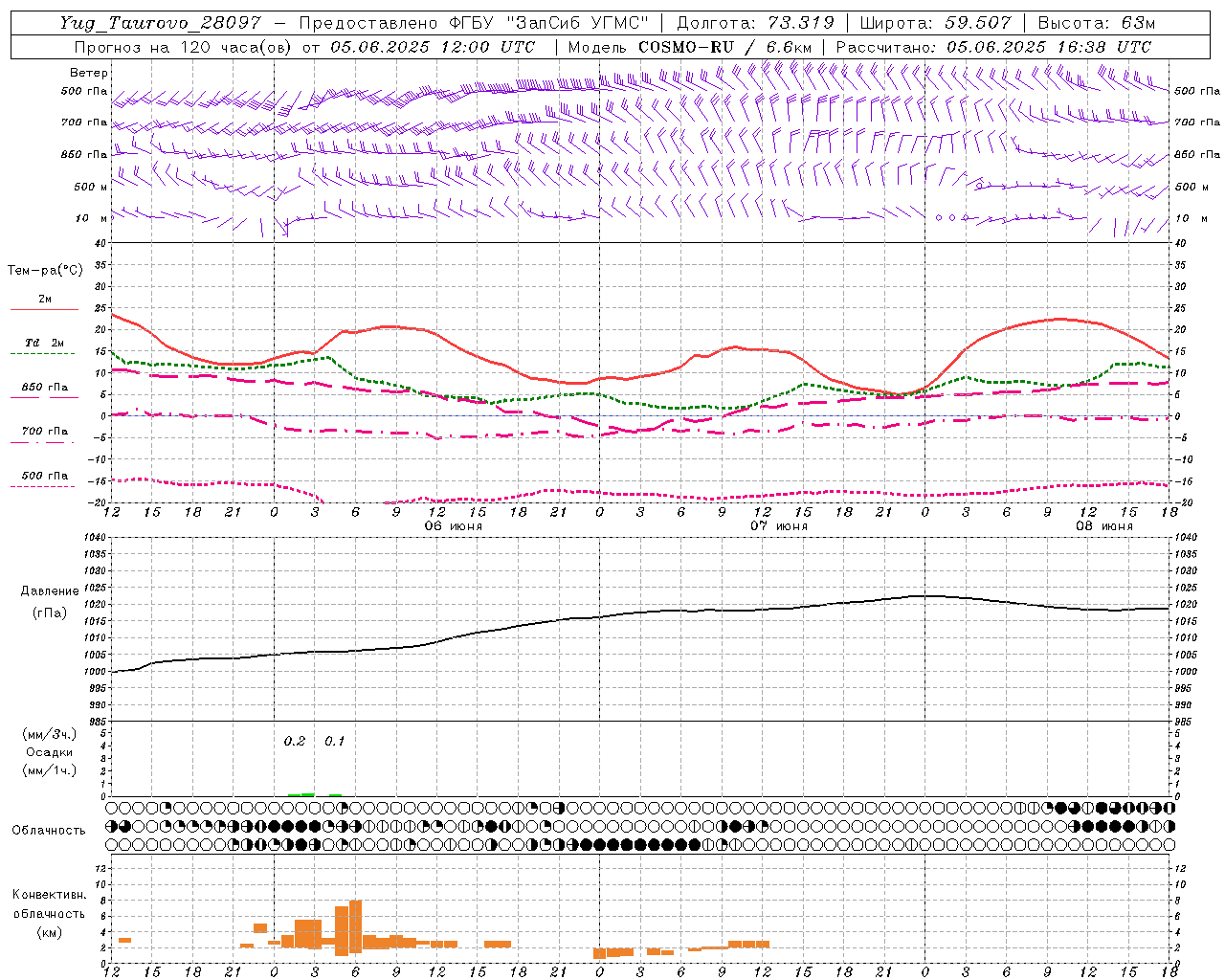1225x980 pixels.
Task: Click the 0.2 precipitation amount value
Action: [x=295, y=742]
